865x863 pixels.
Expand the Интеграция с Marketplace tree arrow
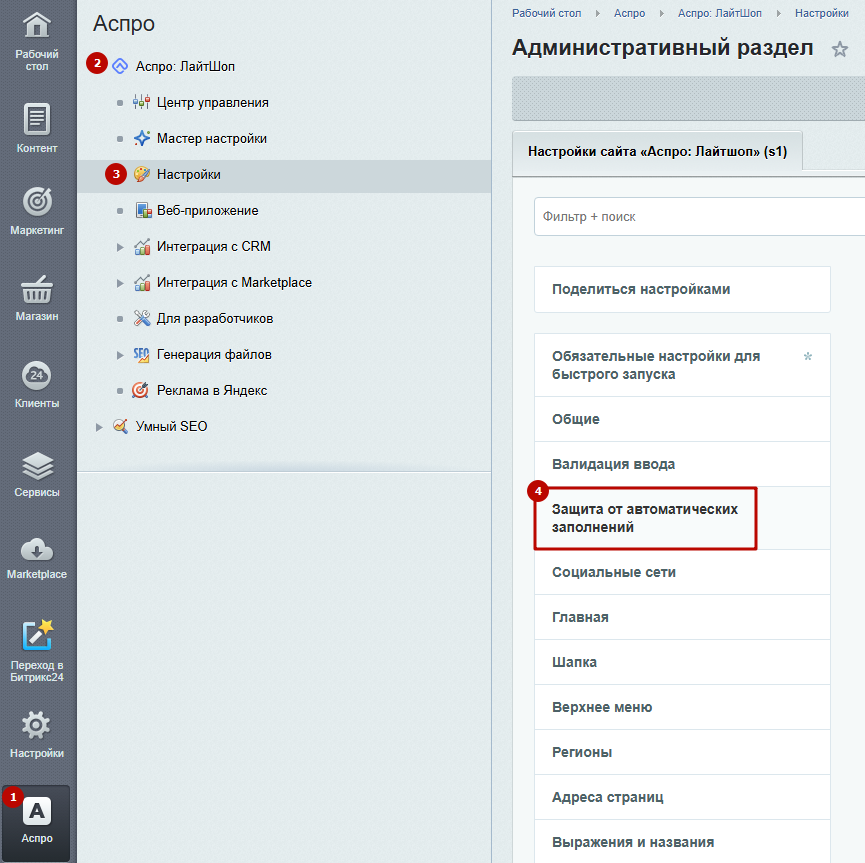coord(120,283)
